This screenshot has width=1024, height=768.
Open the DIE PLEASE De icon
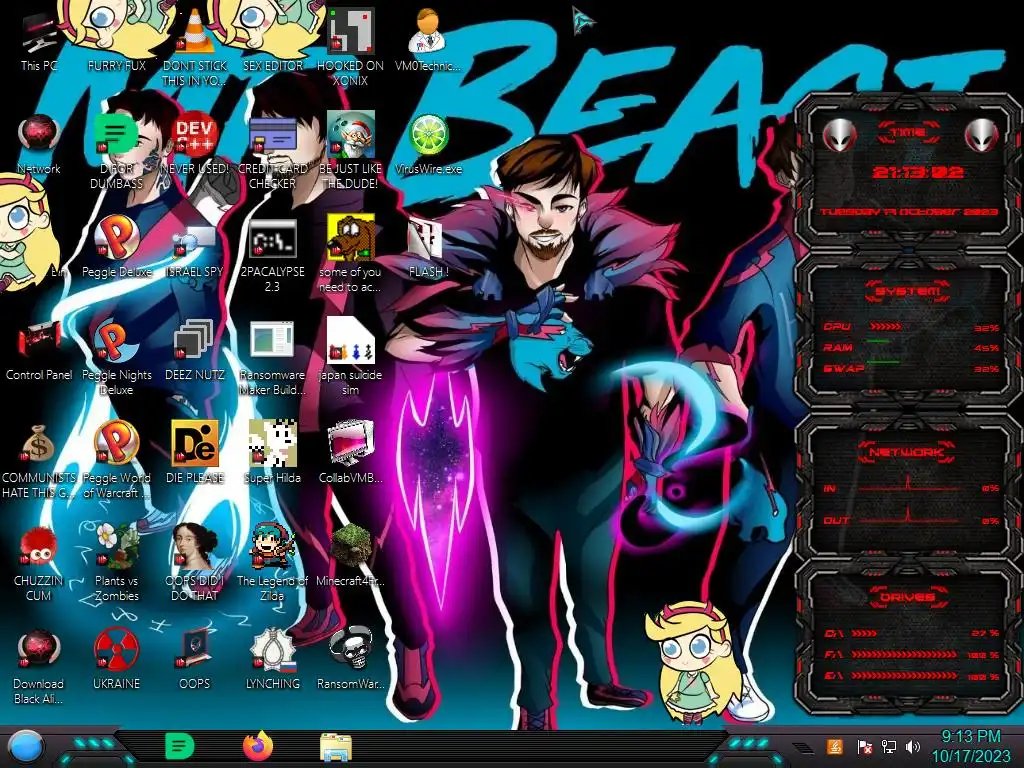click(194, 443)
